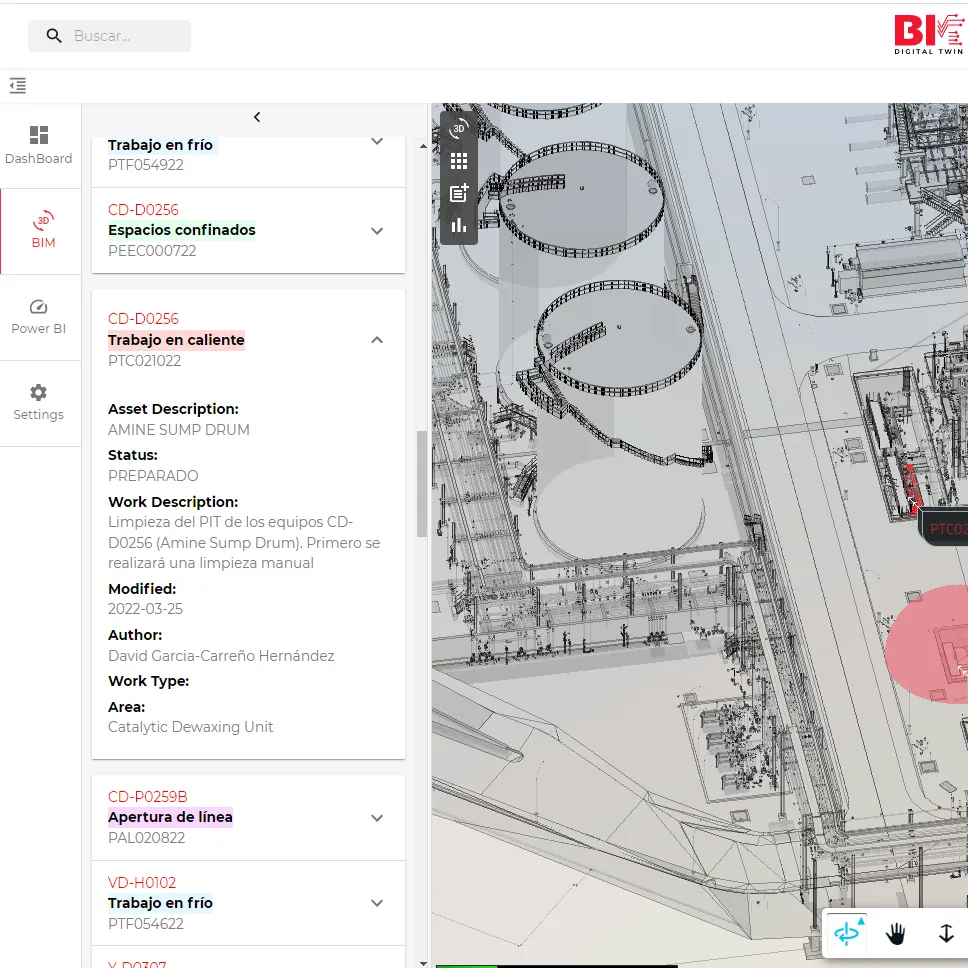The height and width of the screenshot is (968, 968).
Task: Click the add-note icon in the viewer toolbar
Action: (x=459, y=192)
